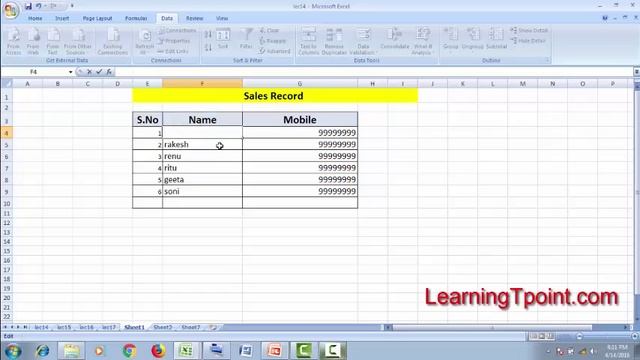Switch to Page Layout view in status bar

pos(542,336)
